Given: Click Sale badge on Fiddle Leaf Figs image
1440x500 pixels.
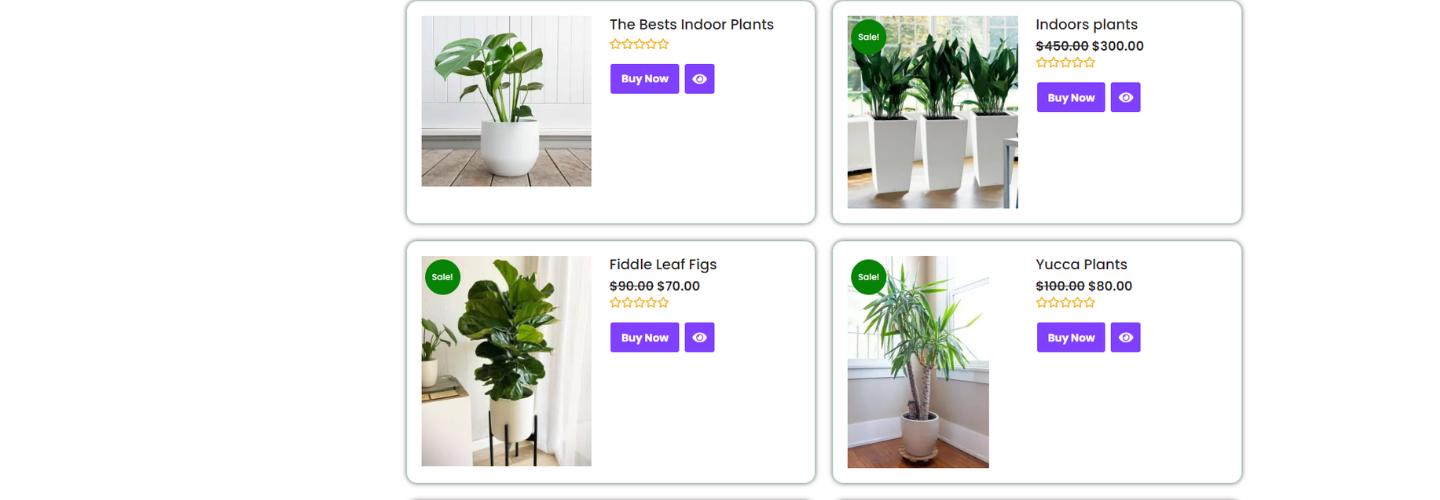Looking at the screenshot, I should (x=442, y=277).
